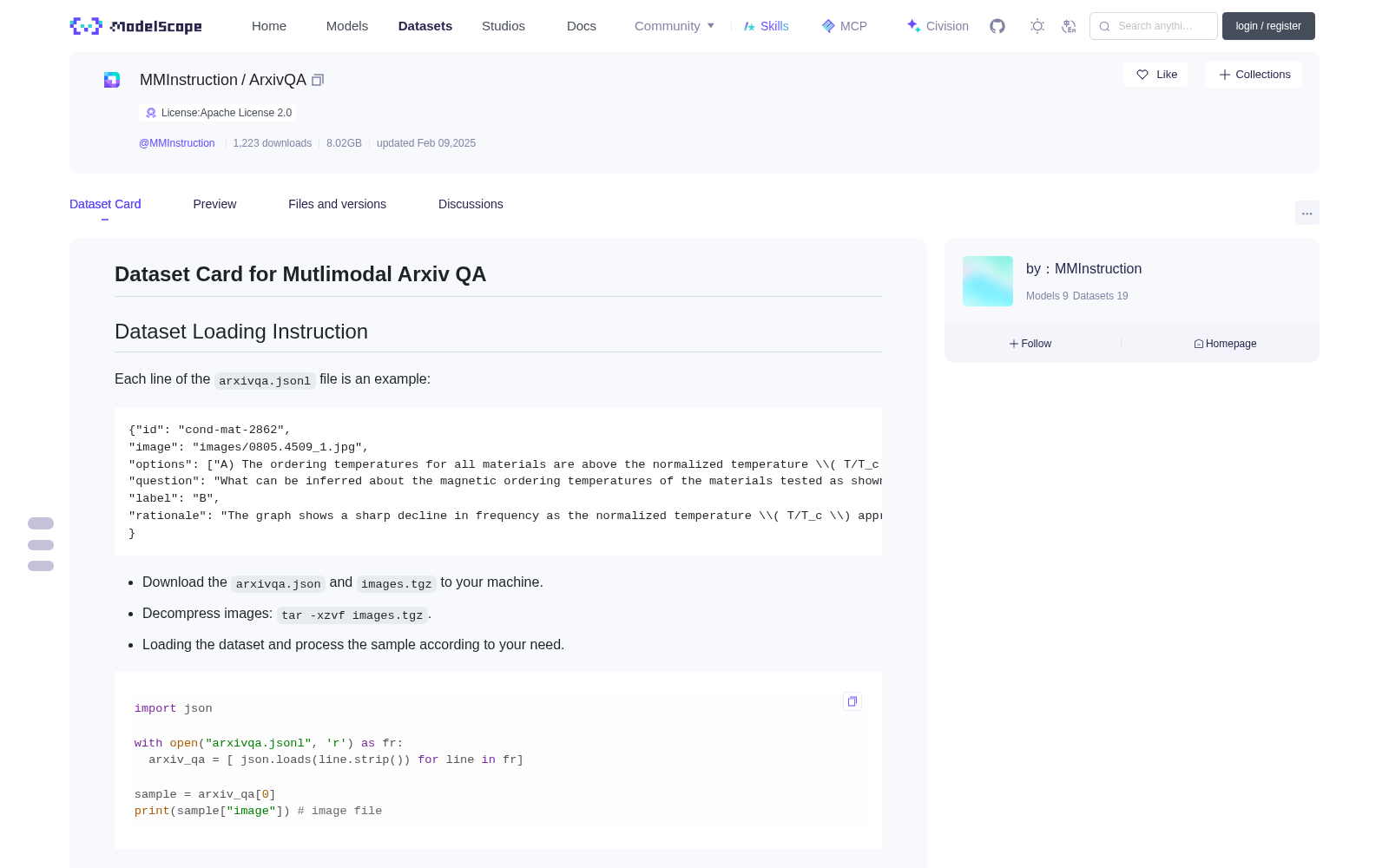This screenshot has height=868, width=1389.
Task: Click the 'images.tgz' inline code
Action: point(396,583)
